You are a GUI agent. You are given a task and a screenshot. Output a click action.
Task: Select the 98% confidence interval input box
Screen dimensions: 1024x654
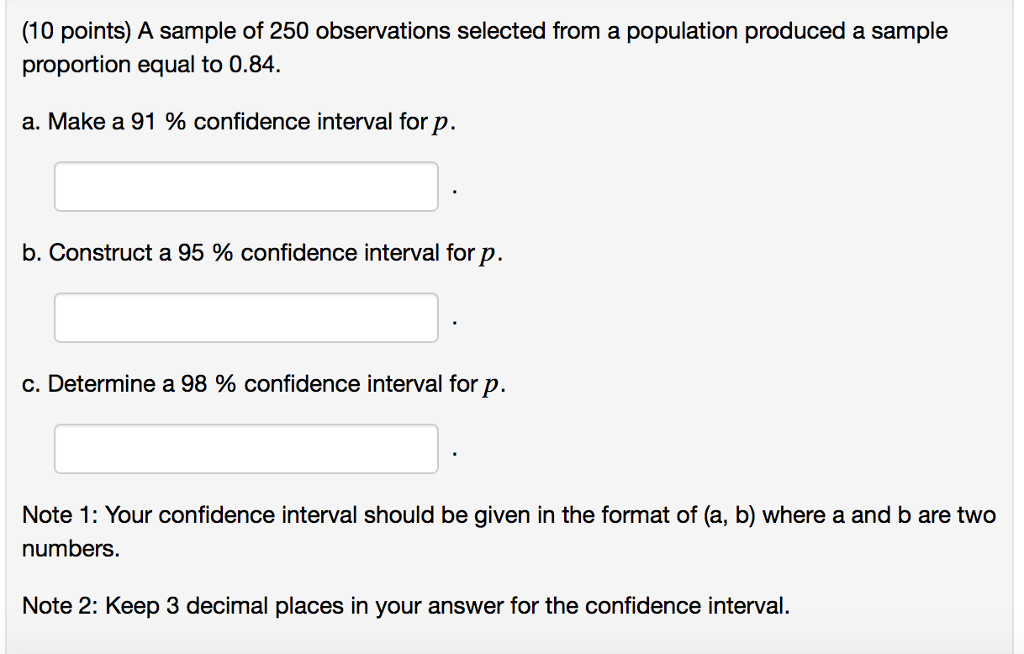tap(245, 448)
